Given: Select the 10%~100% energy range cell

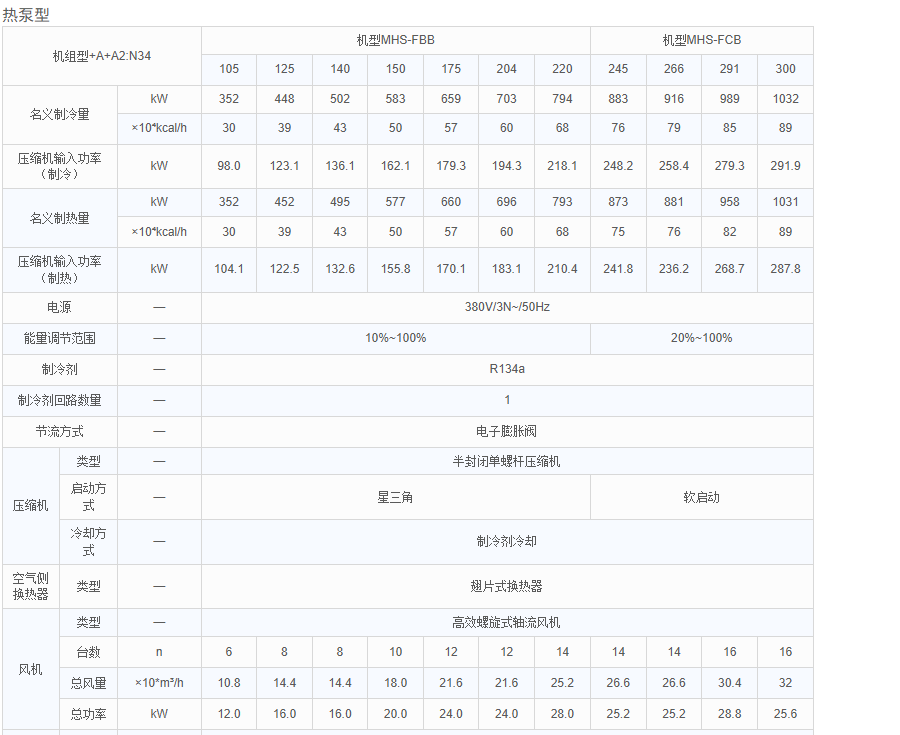Looking at the screenshot, I should (396, 338).
